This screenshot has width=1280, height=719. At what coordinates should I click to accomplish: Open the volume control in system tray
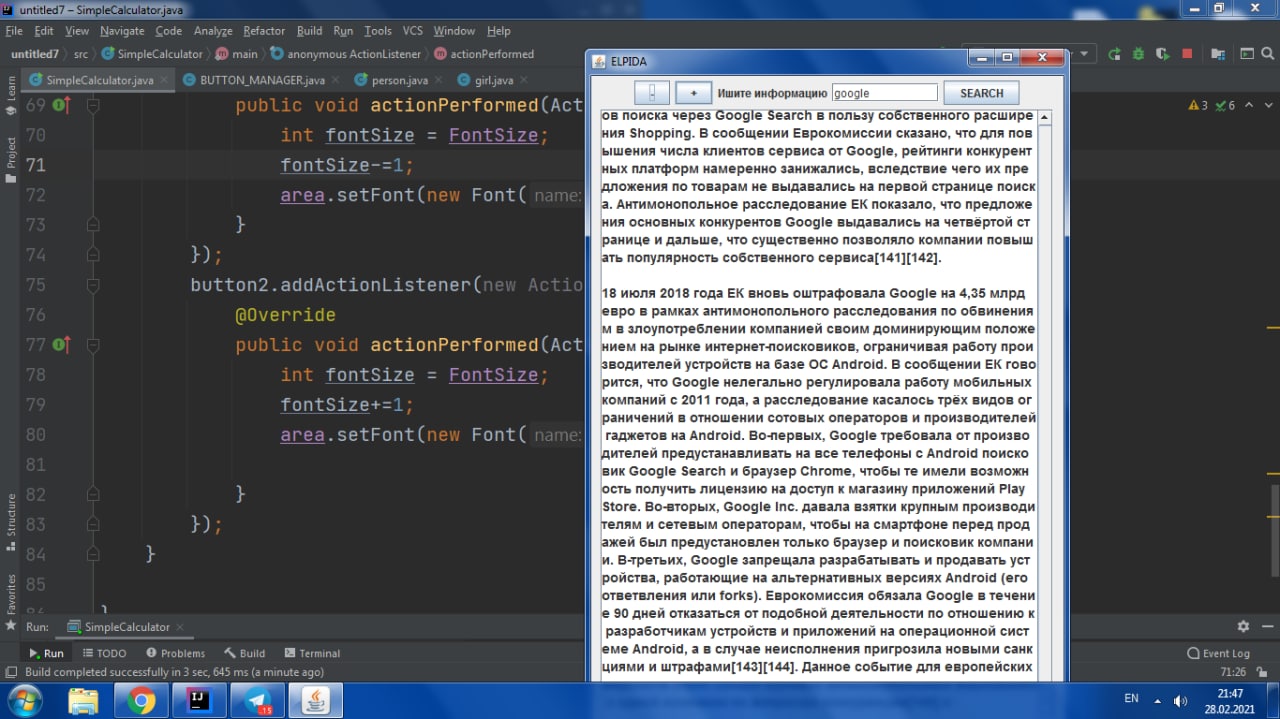[x=1180, y=701]
